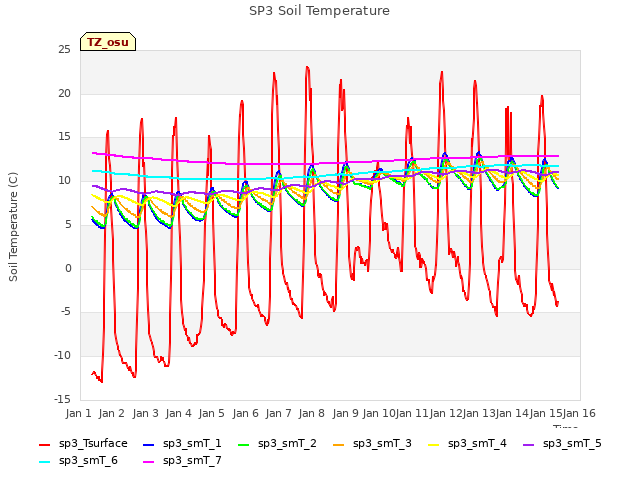Toggle sp3_Tsurface series in the legend
Screen dimensions: 640x480
click(83, 444)
